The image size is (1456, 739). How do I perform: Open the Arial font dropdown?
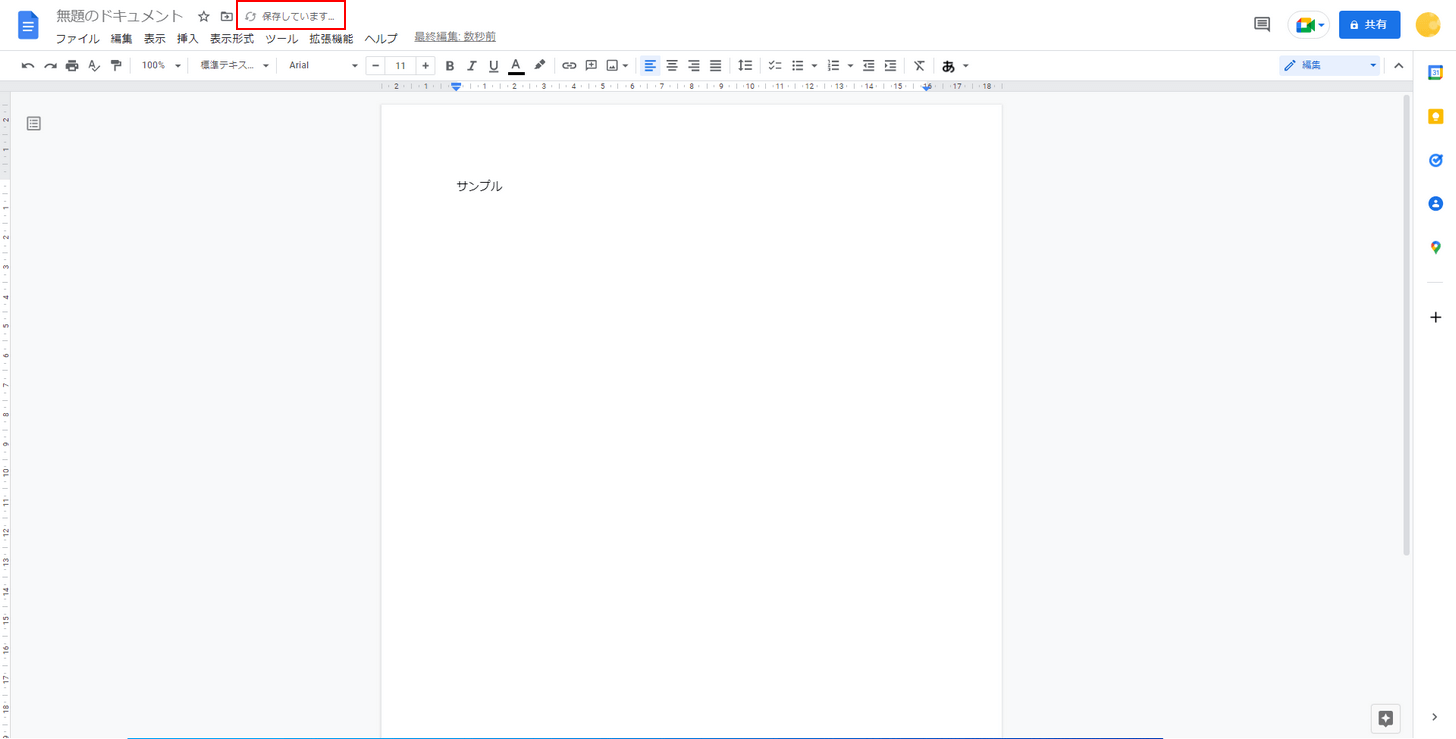click(x=322, y=66)
